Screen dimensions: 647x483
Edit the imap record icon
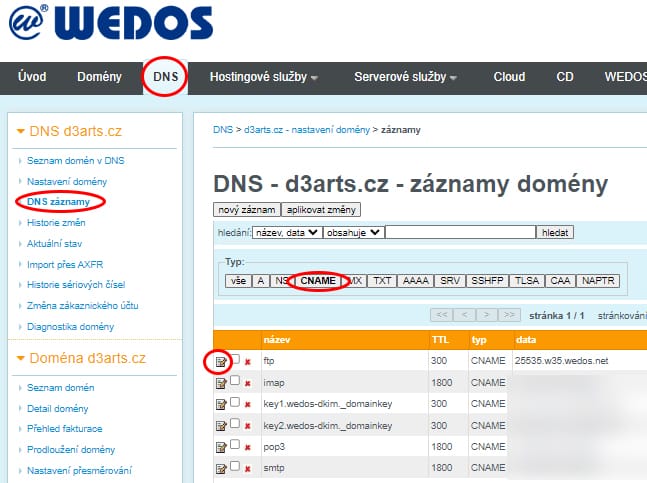[221, 384]
